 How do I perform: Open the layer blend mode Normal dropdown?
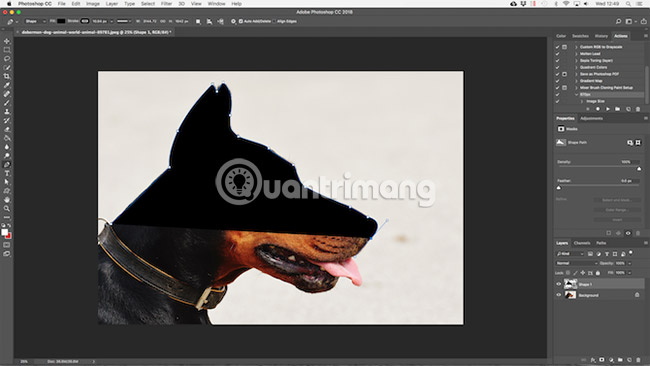pyautogui.click(x=577, y=263)
